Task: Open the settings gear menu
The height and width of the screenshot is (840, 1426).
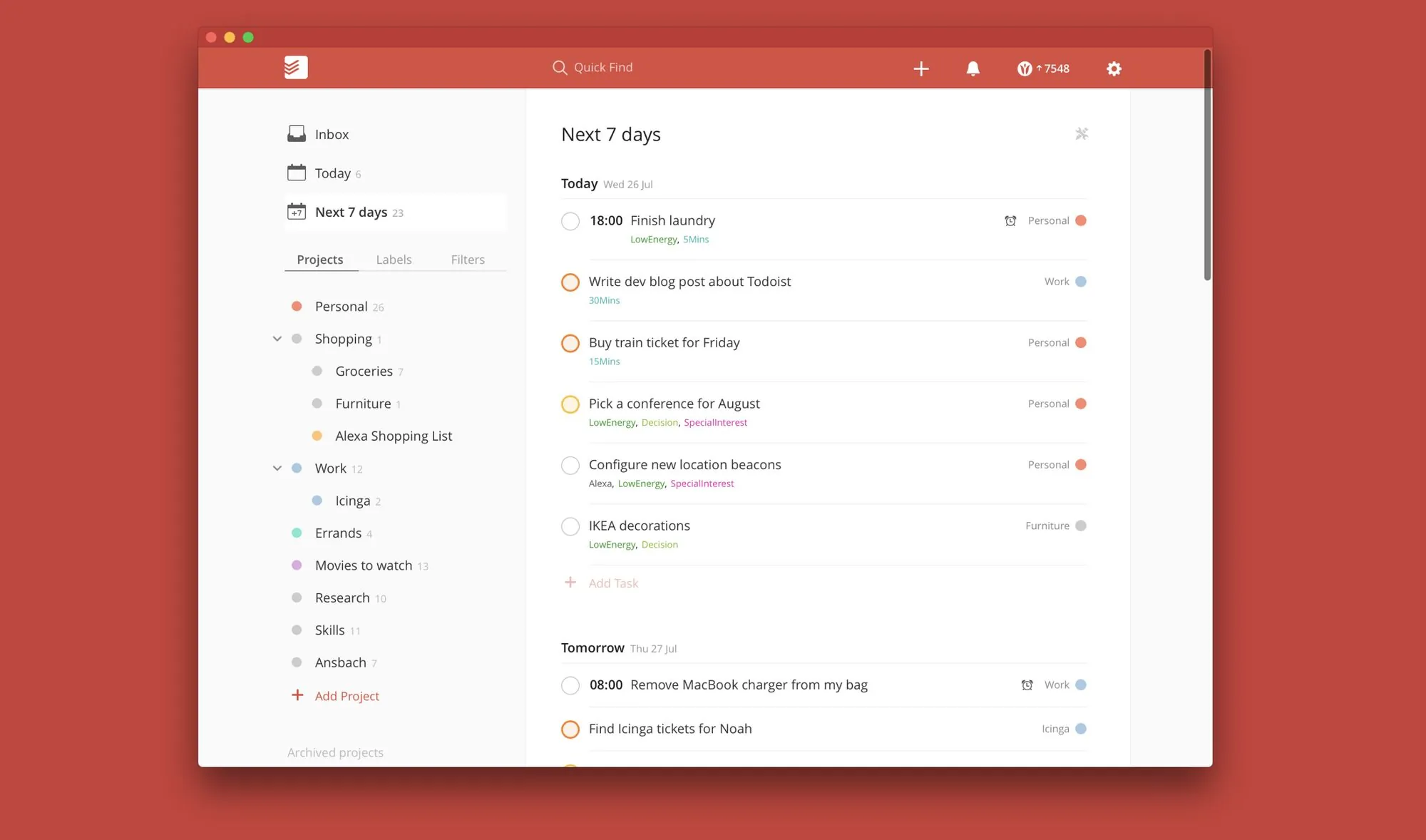Action: (1114, 69)
